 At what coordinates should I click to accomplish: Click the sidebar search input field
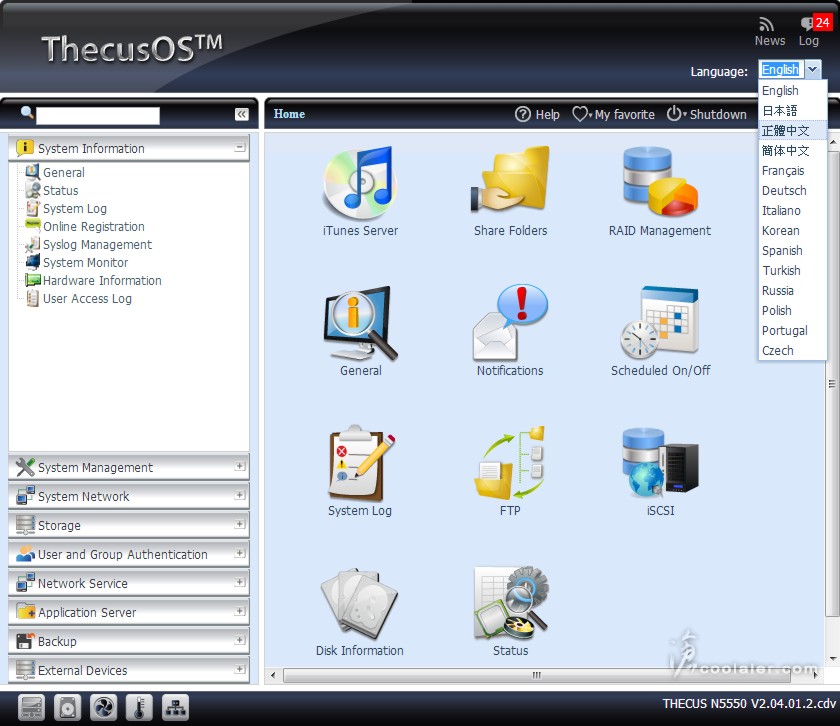point(98,115)
